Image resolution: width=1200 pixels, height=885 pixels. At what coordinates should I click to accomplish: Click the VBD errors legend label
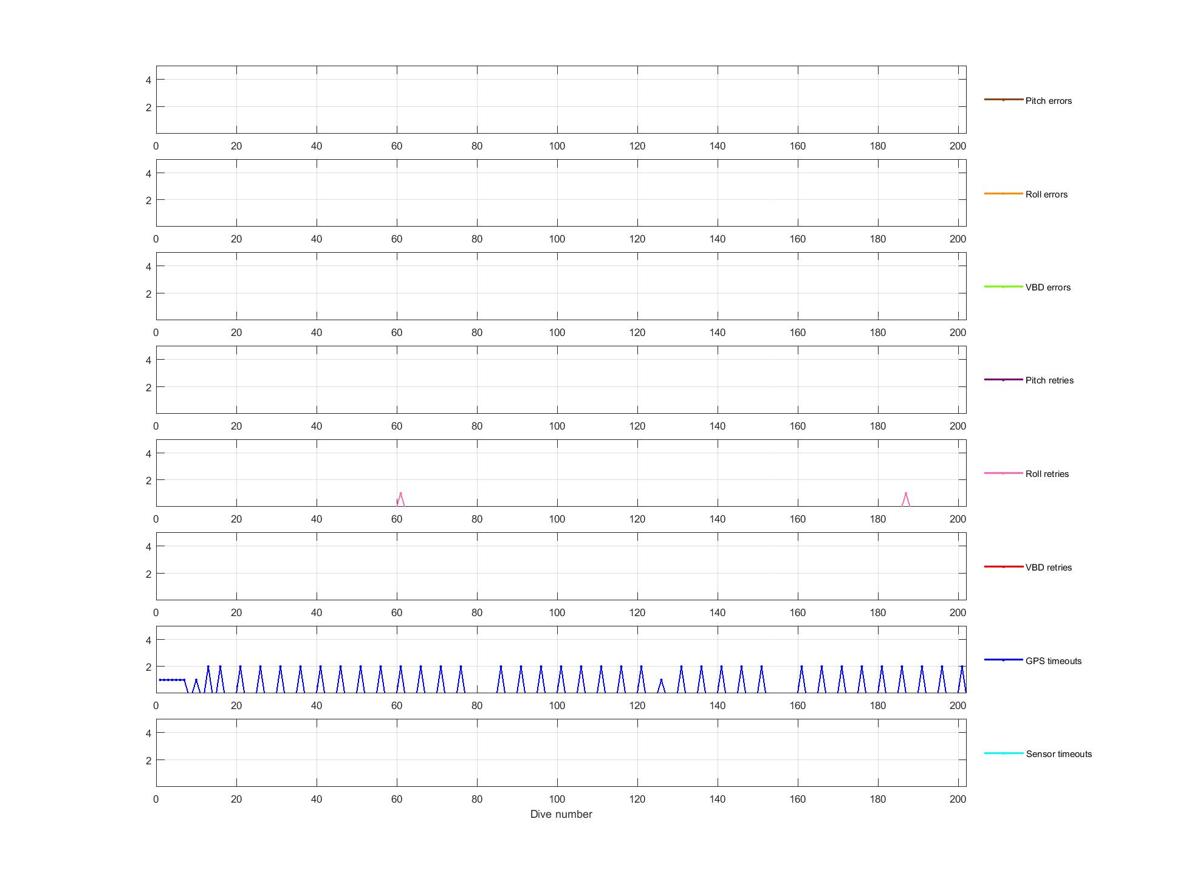[1047, 287]
